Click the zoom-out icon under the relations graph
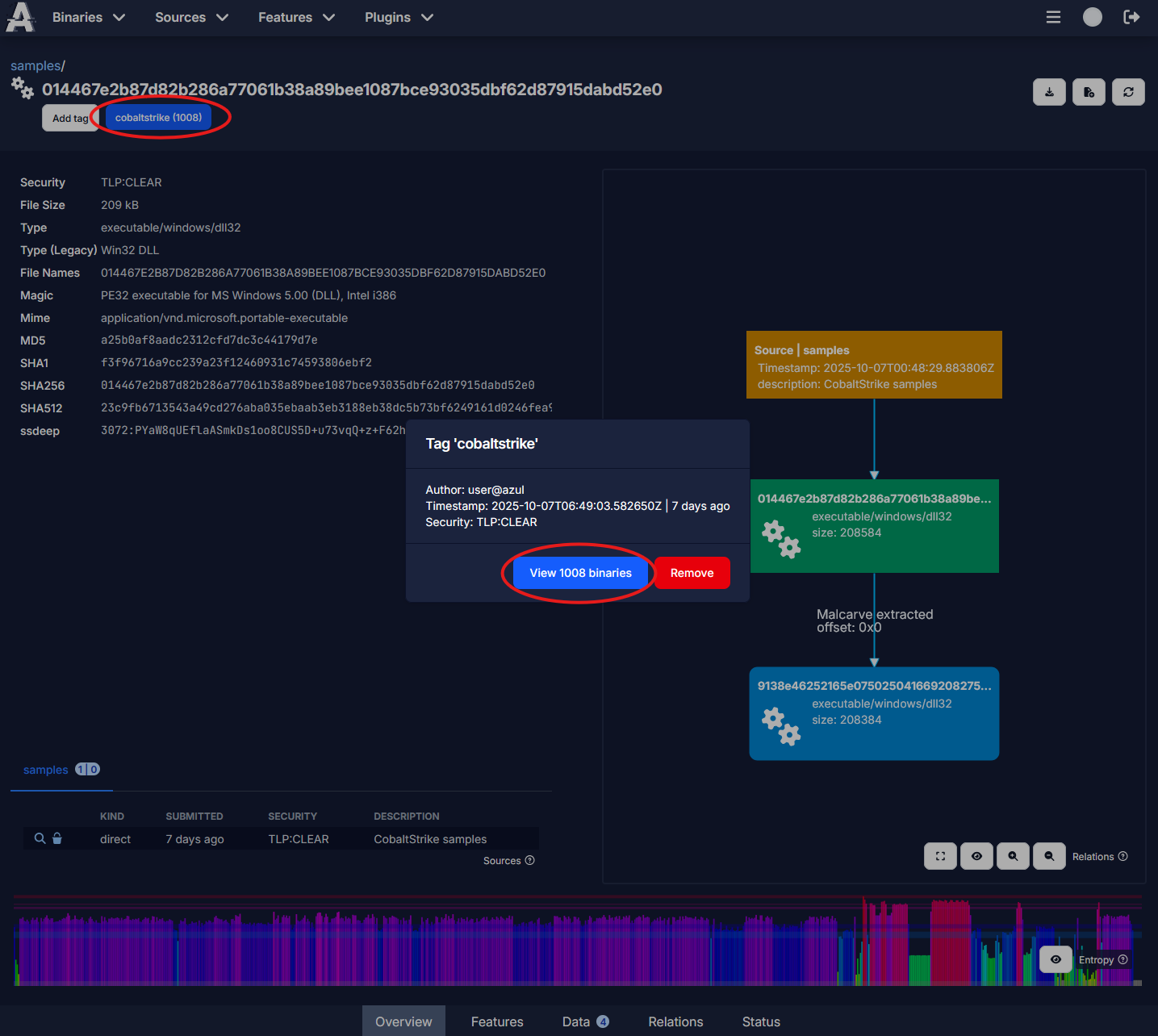 coord(1049,856)
